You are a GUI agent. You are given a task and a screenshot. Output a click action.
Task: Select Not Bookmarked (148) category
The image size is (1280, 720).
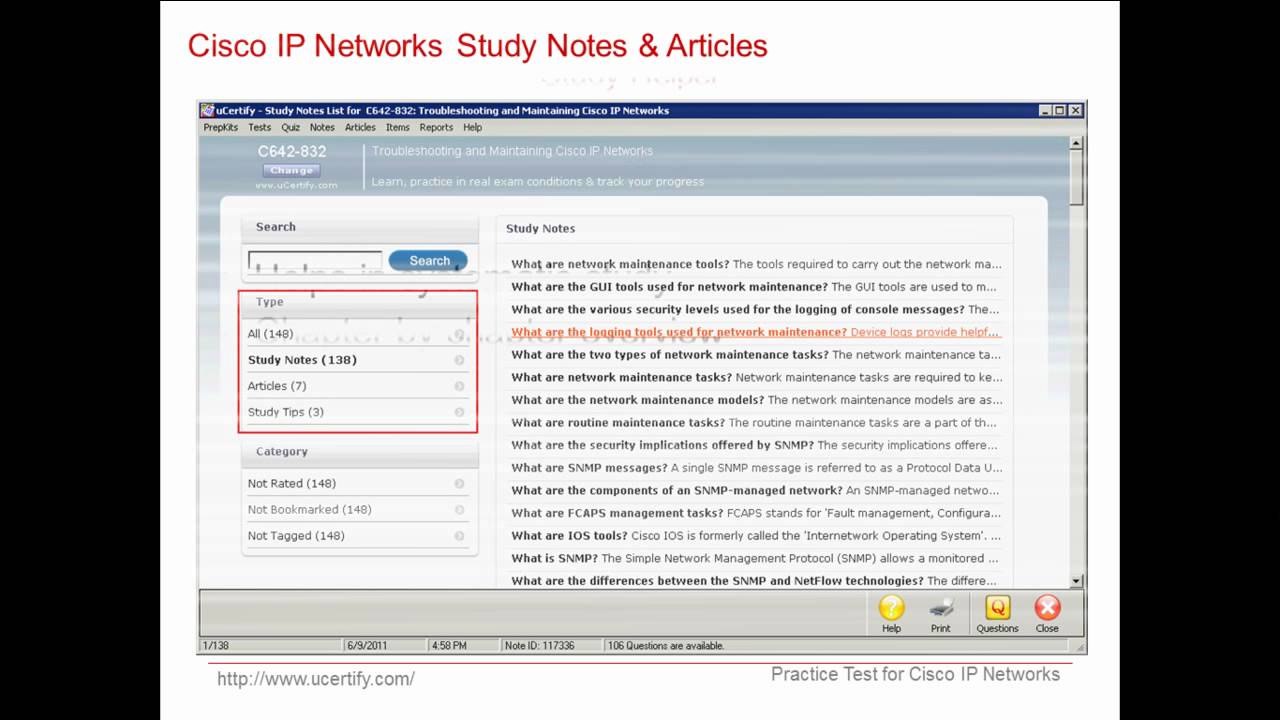pyautogui.click(x=357, y=510)
